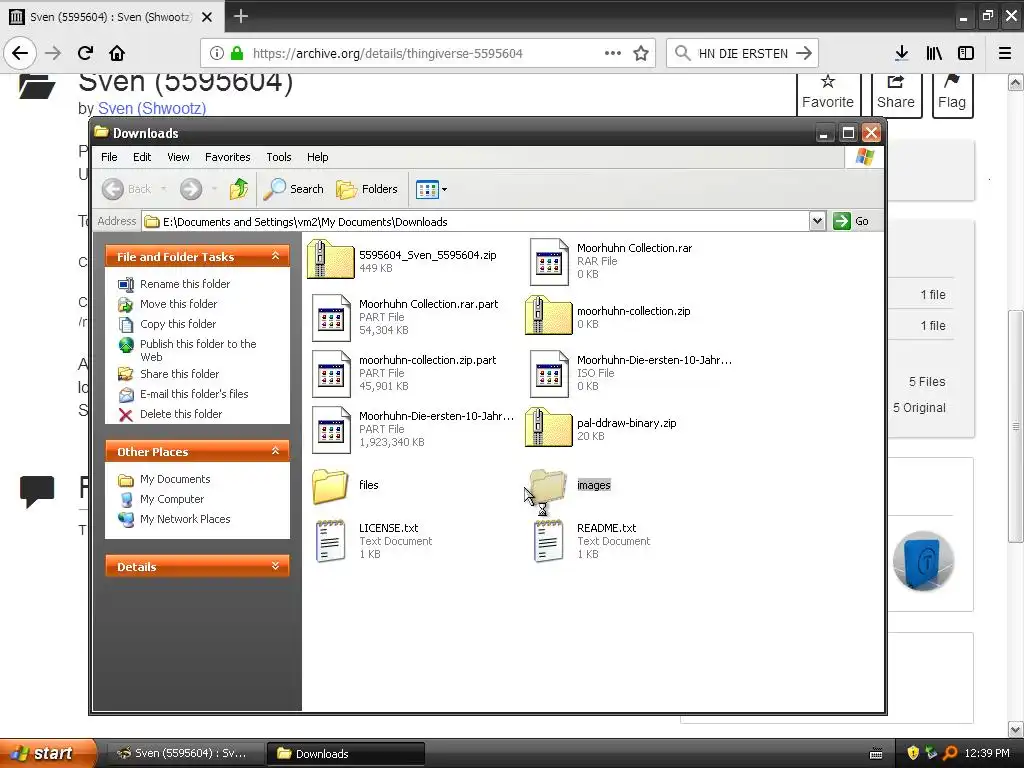The image size is (1024, 768).
Task: Select the Moorhuhn Collection.rar file icon
Action: pyautogui.click(x=549, y=261)
